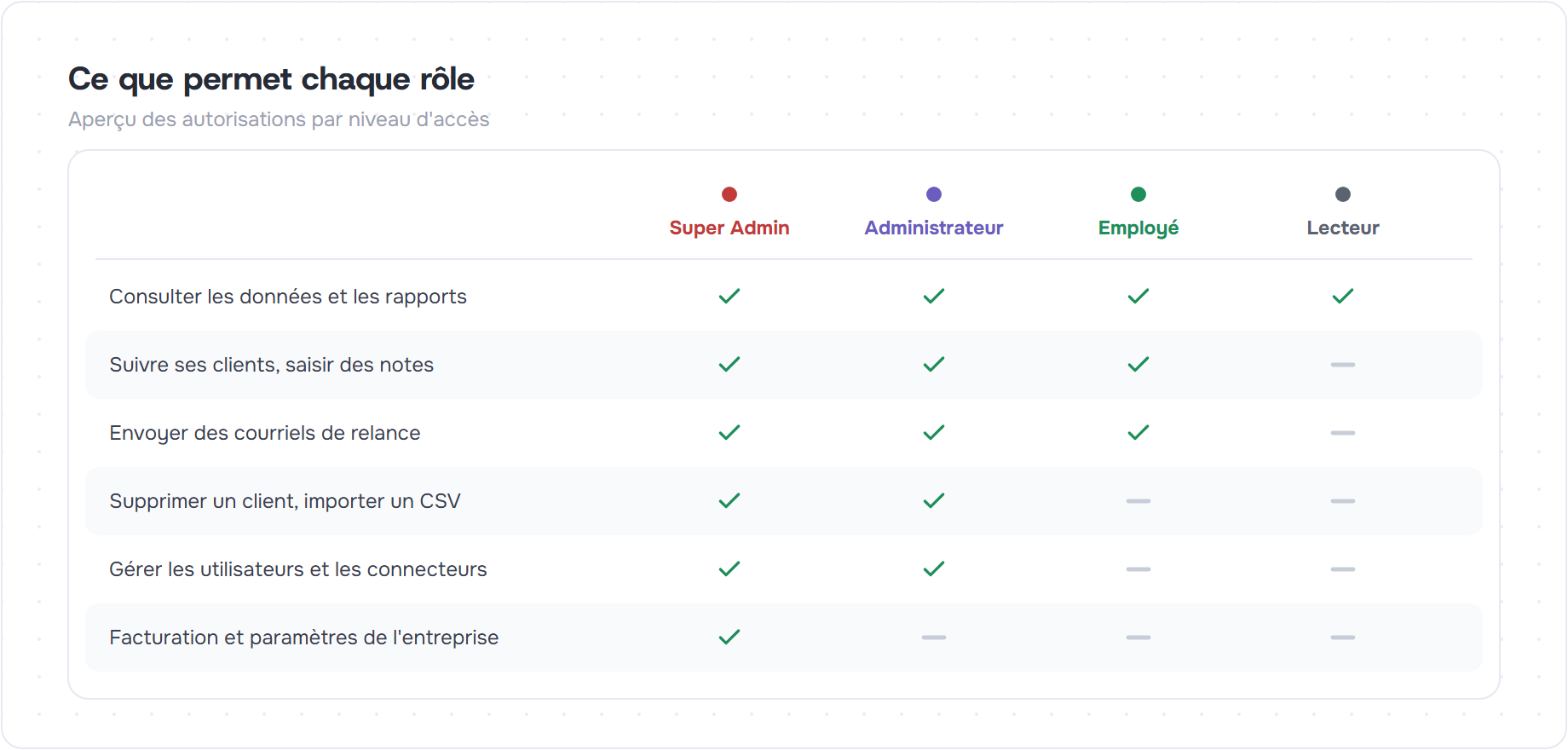Select 'Supprimer un client, importer un CSV' label
Screen dimensions: 1568x750
tap(285, 501)
